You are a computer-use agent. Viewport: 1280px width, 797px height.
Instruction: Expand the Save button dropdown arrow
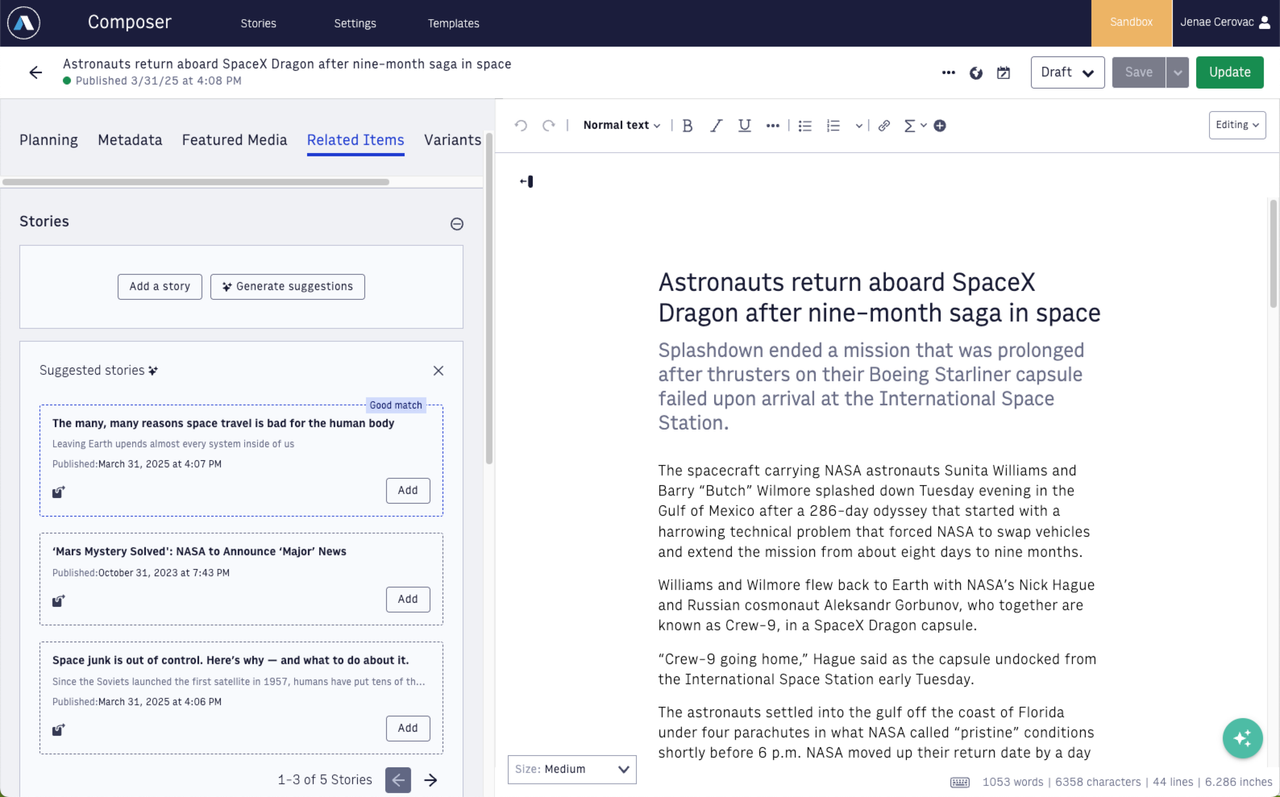tap(1178, 72)
